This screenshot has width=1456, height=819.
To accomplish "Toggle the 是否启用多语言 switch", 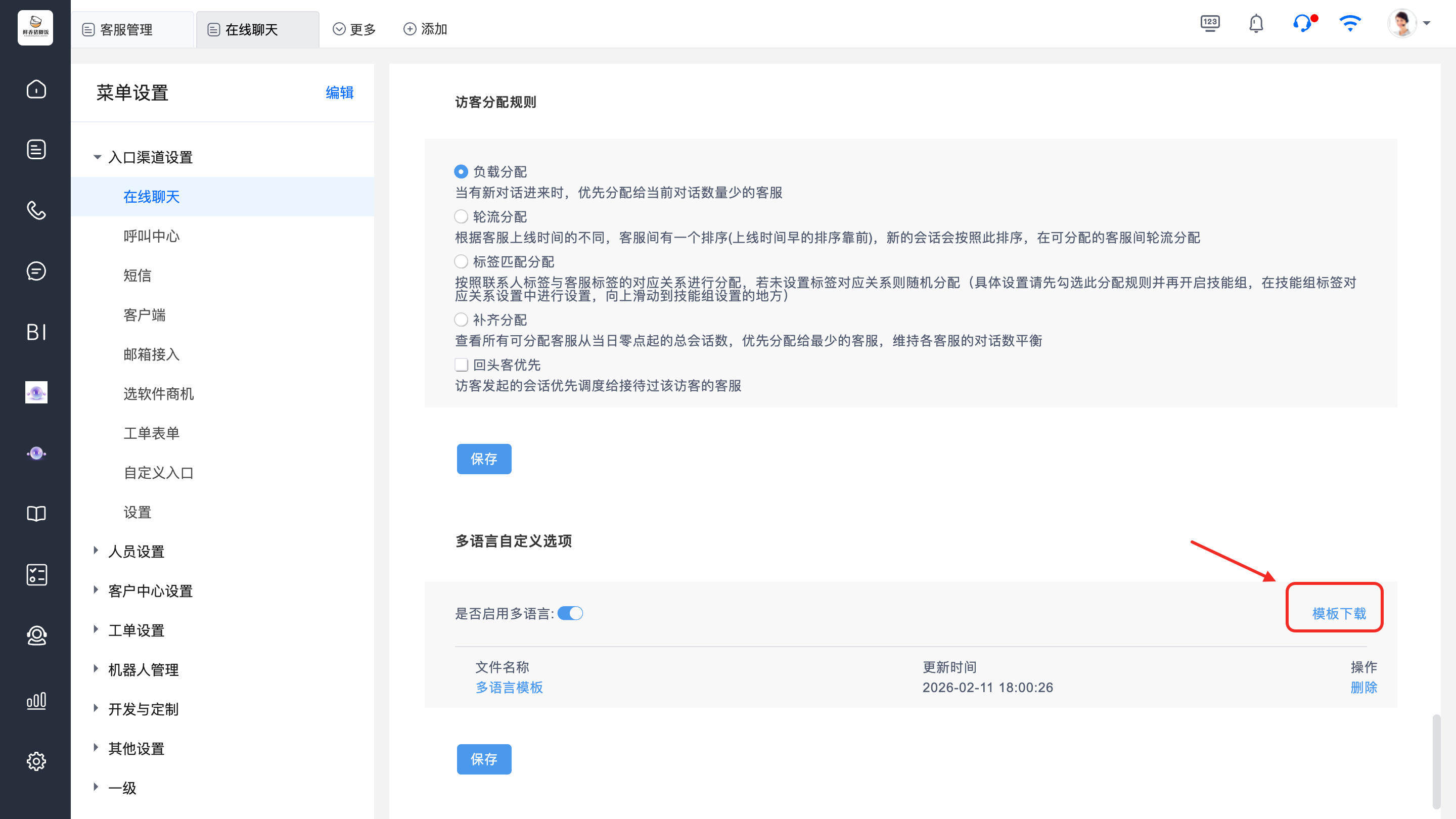I will point(570,613).
